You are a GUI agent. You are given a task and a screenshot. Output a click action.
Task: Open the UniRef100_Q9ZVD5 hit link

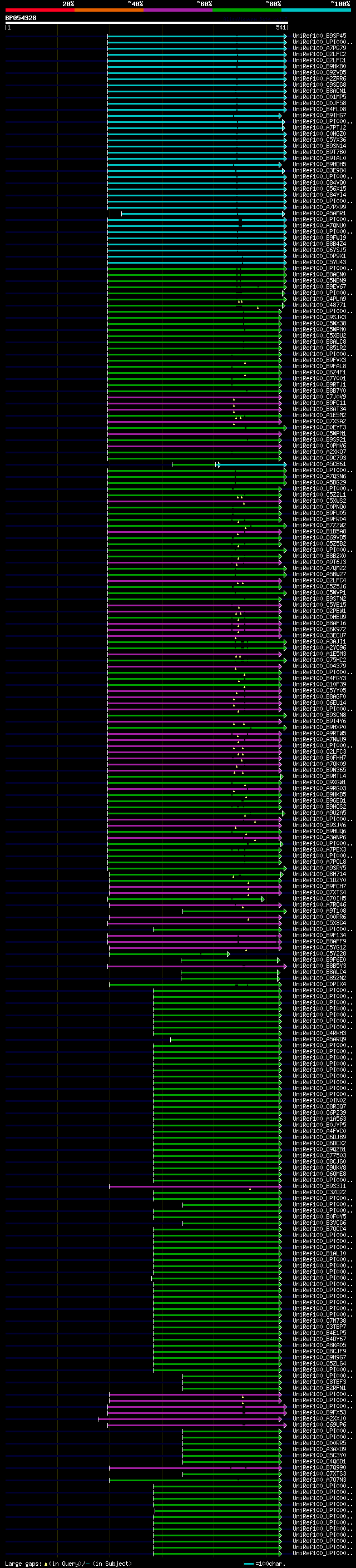pos(319,72)
